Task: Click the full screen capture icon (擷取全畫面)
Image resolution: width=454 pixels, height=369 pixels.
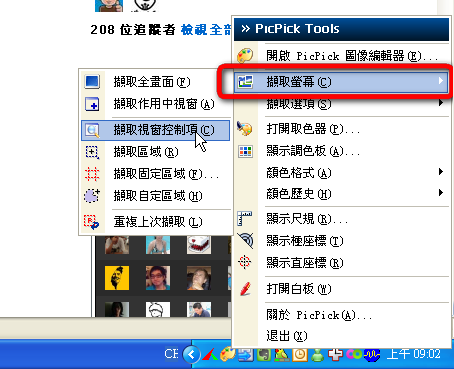Action: pos(92,81)
